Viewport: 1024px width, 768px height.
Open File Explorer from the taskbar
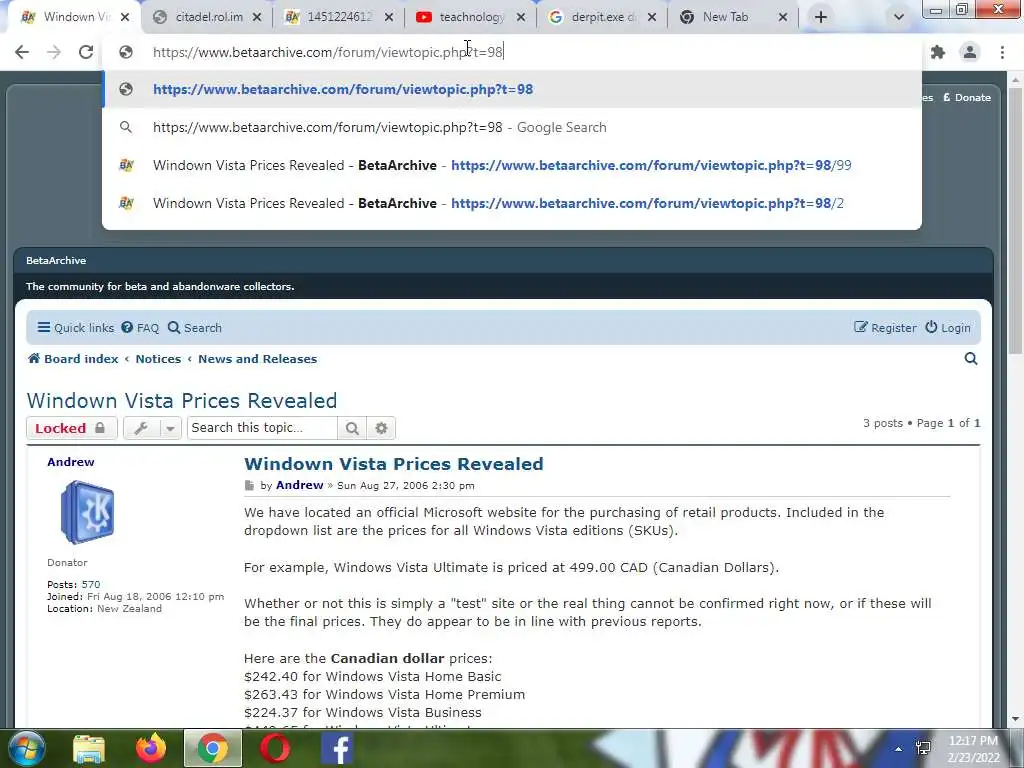click(89, 748)
